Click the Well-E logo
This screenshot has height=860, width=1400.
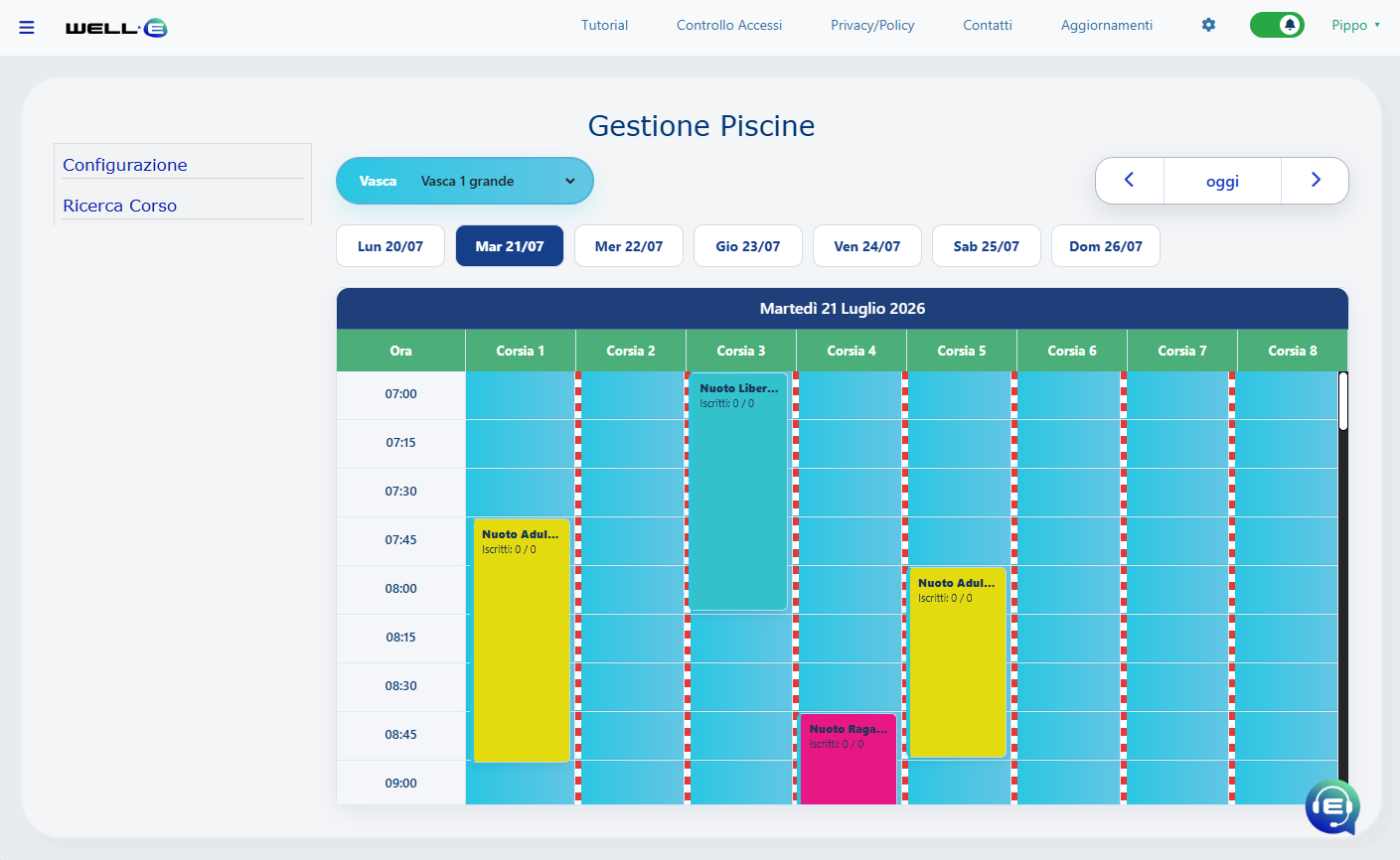116,28
